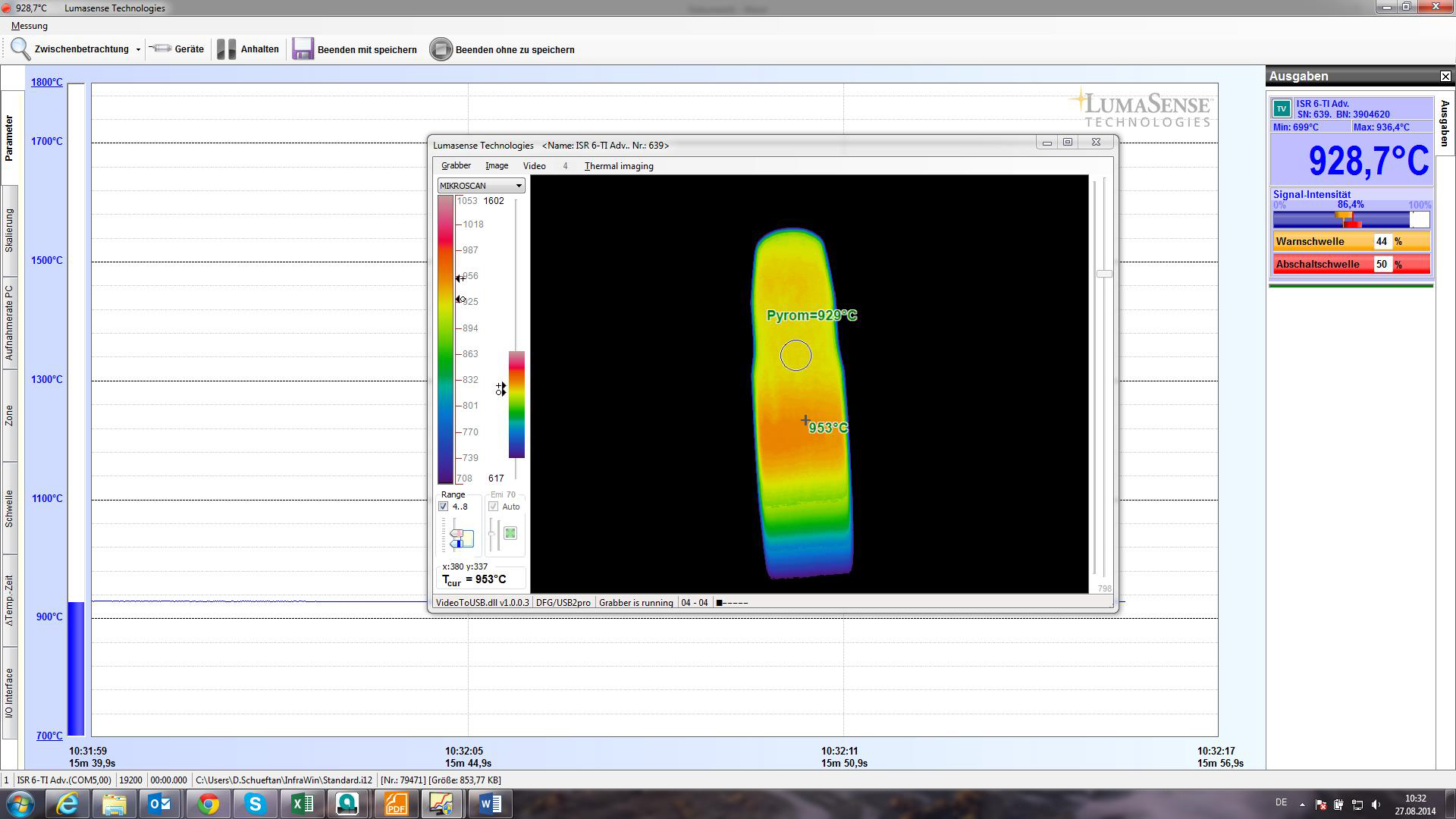The image size is (1456, 819).
Task: Close the Ausgaben panel
Action: [1445, 77]
